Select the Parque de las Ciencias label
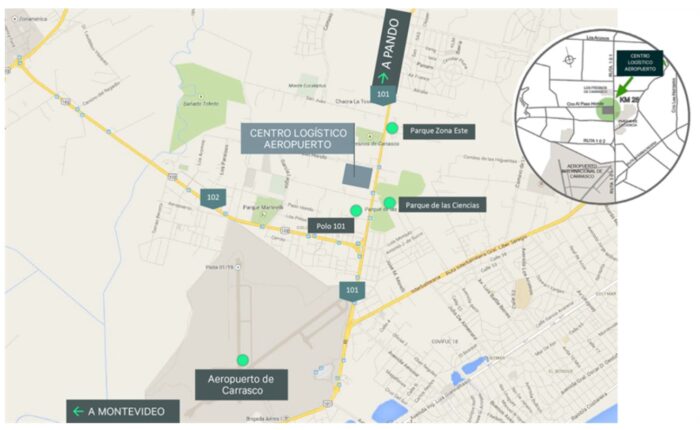 pyautogui.click(x=442, y=205)
